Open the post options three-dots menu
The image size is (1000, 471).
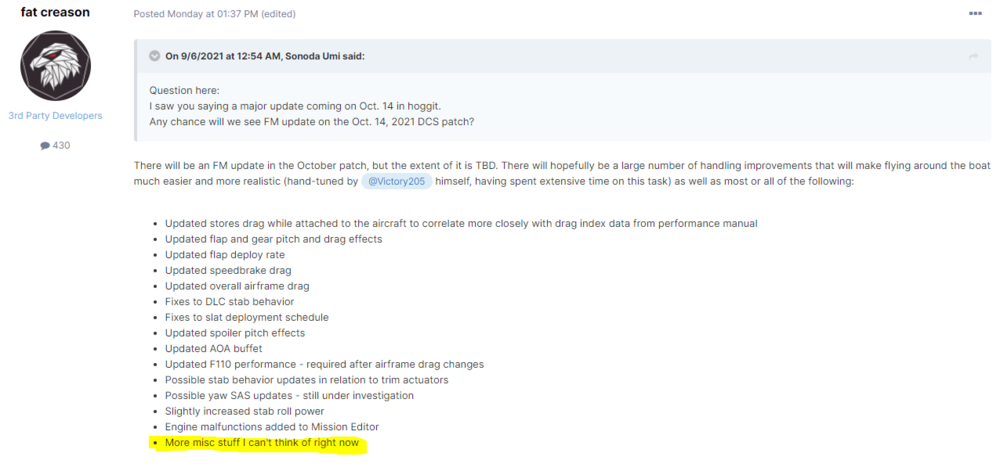point(975,13)
